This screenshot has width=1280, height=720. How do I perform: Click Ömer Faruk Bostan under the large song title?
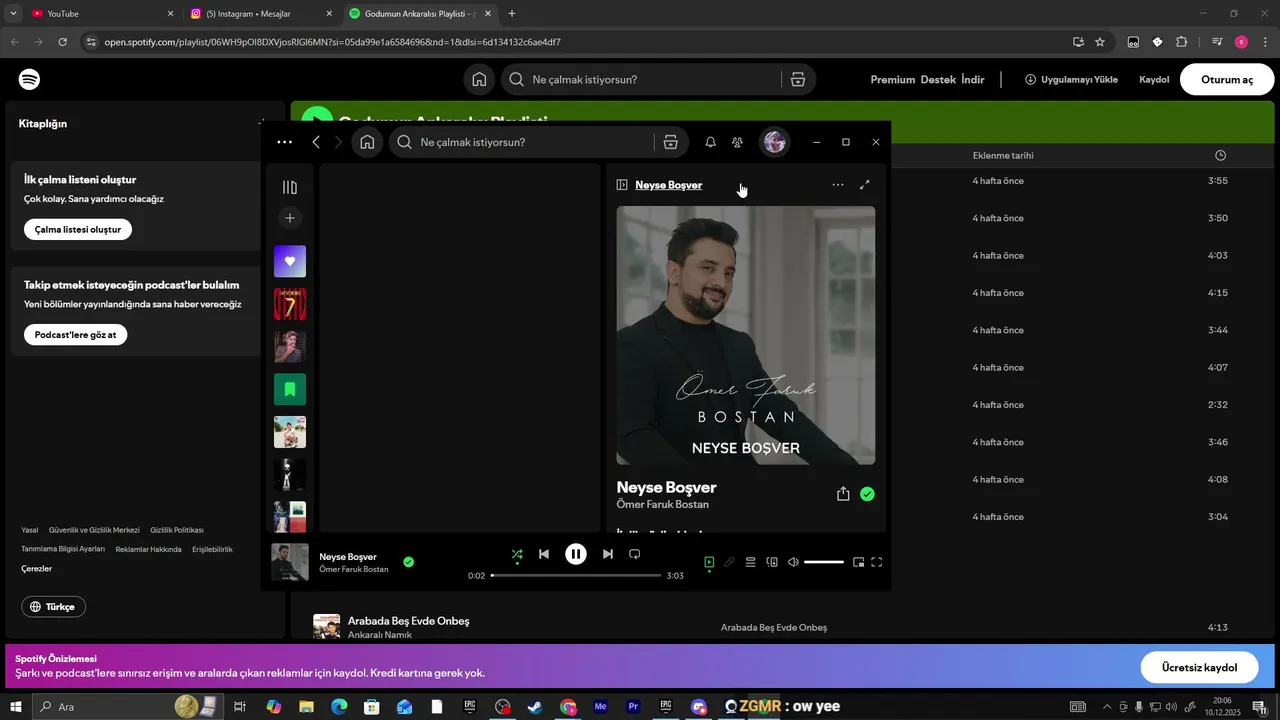(x=663, y=505)
